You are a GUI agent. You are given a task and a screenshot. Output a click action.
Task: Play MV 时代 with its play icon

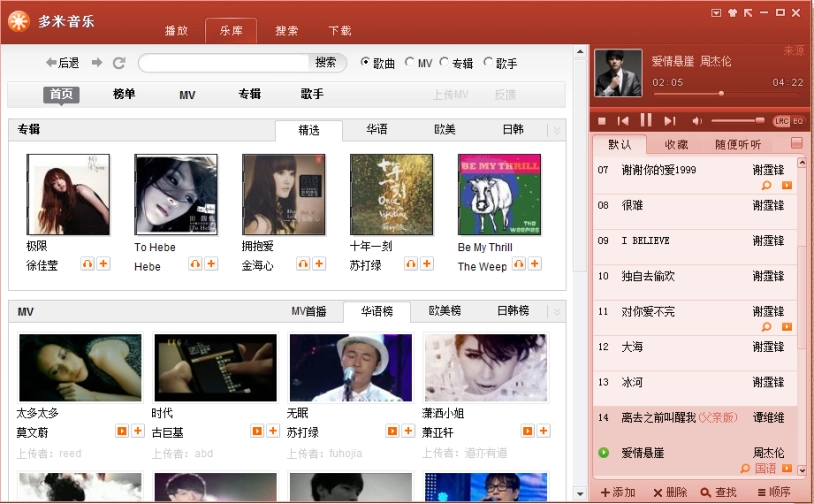coord(256,431)
